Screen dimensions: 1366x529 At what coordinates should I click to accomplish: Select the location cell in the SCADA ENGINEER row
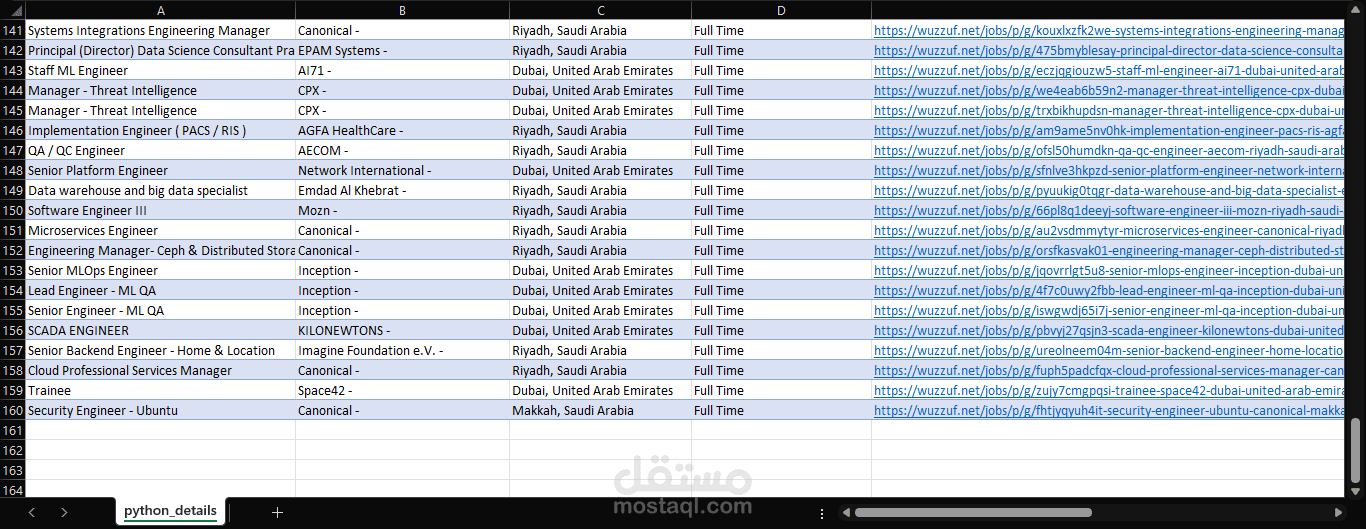point(600,330)
